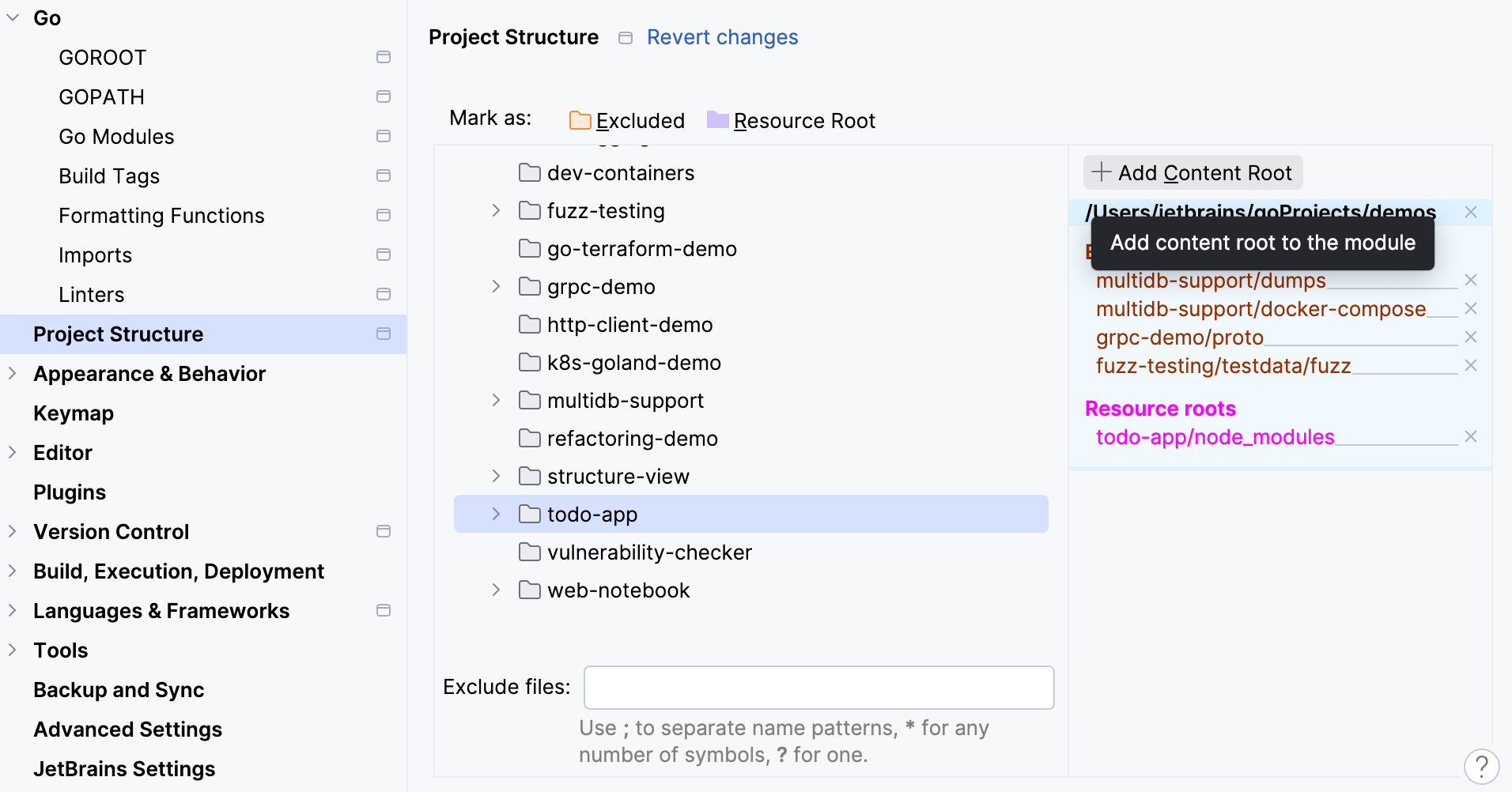Click the folder icon beside vulnerability-checker
1512x792 pixels.
click(529, 552)
